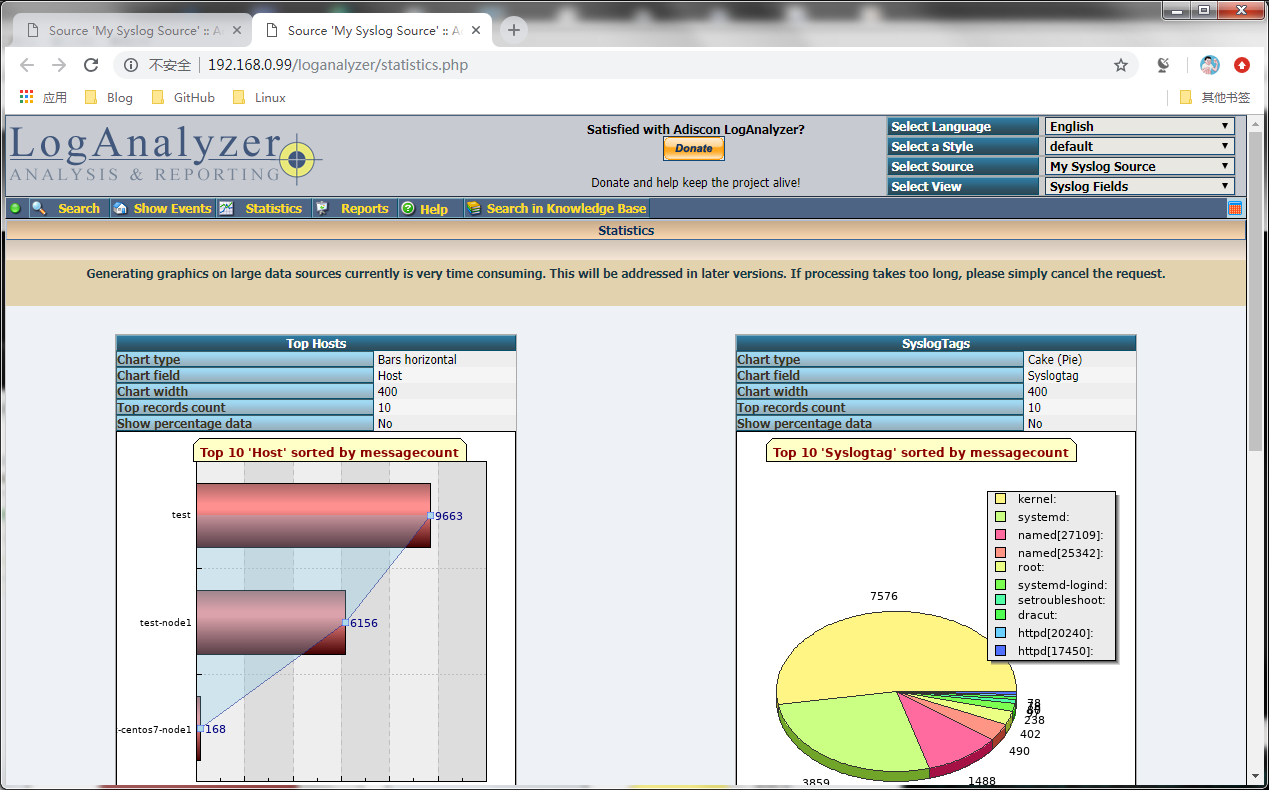
Task: Click the site security info icon
Action: 131,65
